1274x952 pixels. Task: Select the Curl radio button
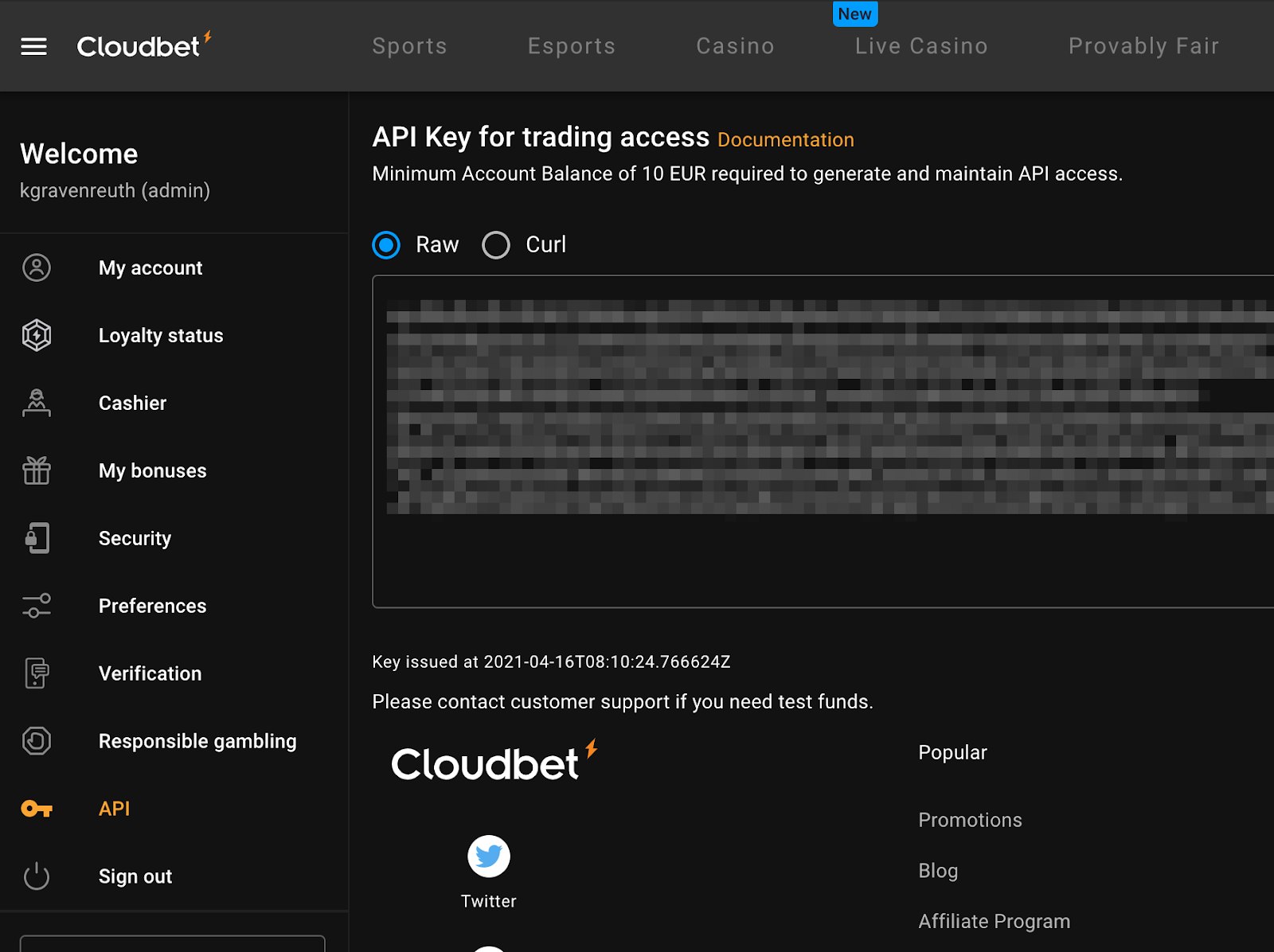pos(496,245)
